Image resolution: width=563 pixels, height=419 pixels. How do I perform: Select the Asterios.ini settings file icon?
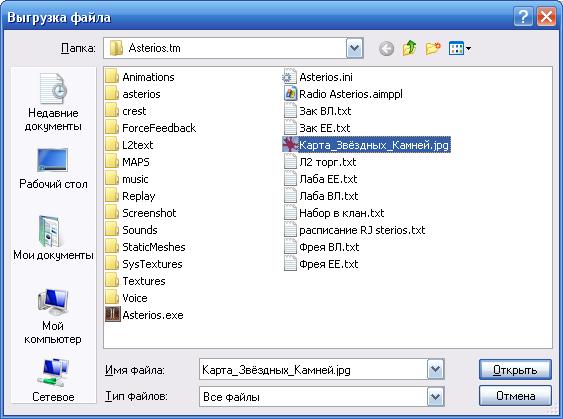pos(289,77)
